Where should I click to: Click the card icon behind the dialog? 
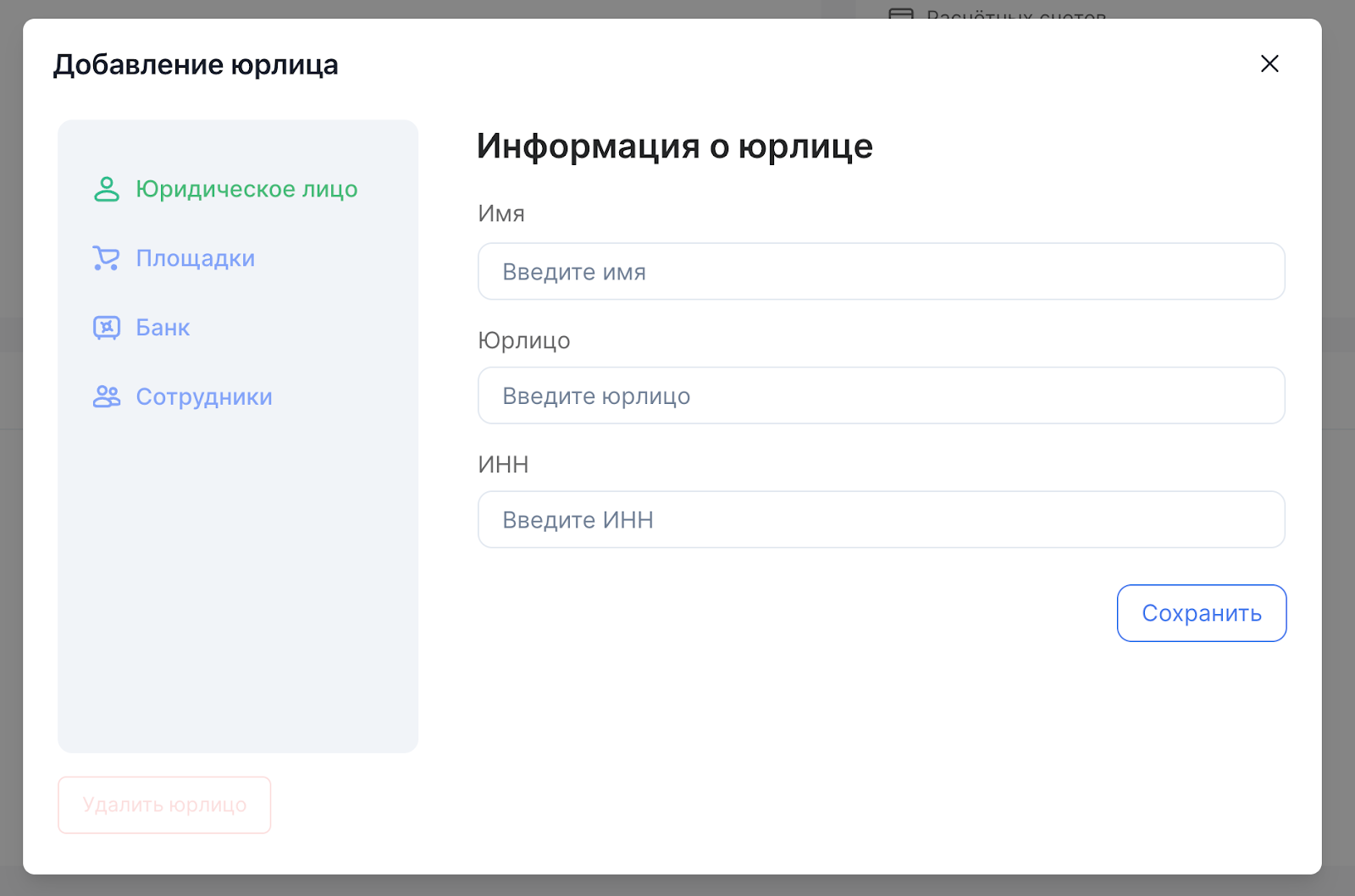[901, 13]
